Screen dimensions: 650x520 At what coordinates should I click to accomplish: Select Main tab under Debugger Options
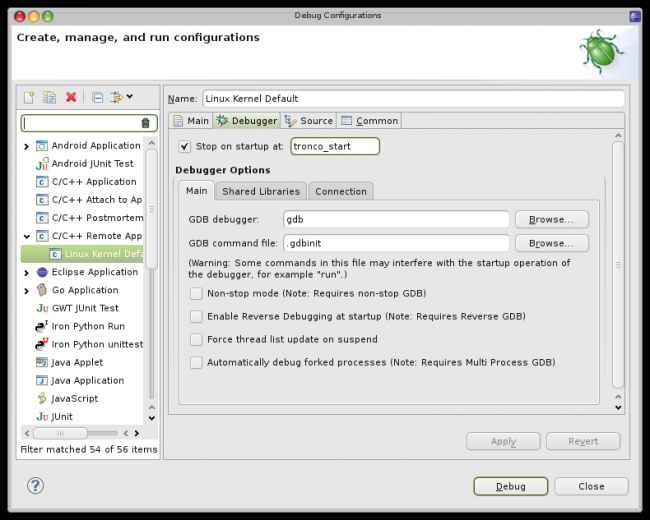point(196,191)
